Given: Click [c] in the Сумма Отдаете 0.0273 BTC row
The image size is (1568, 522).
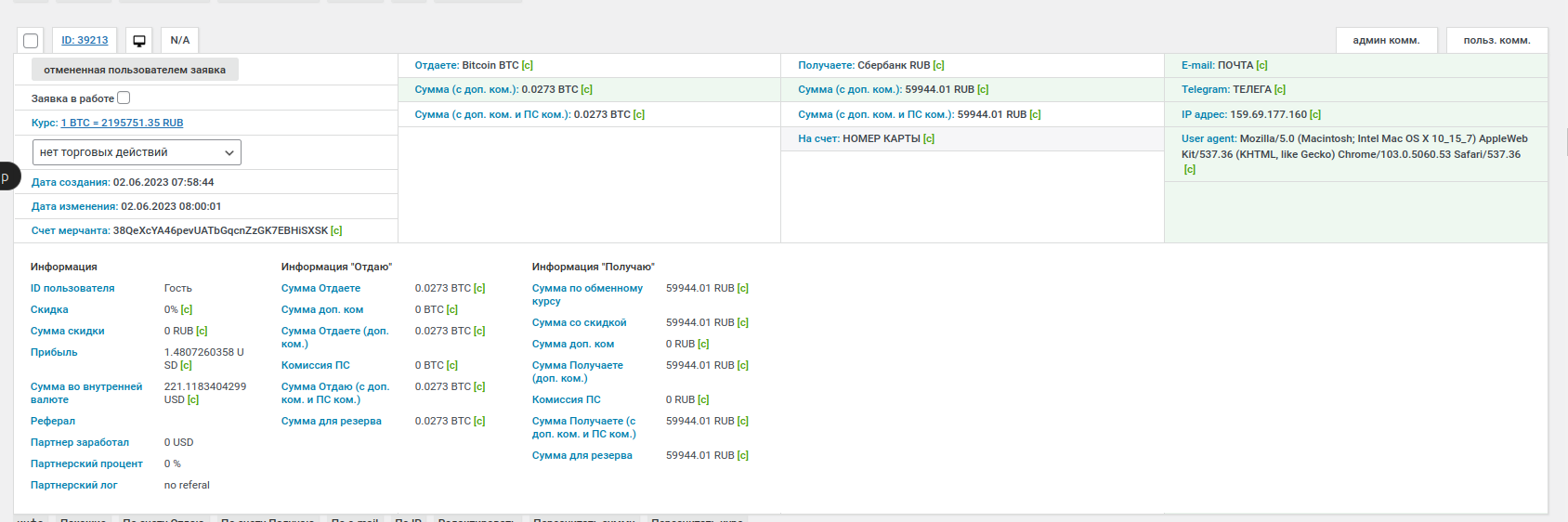Looking at the screenshot, I should pos(479,288).
